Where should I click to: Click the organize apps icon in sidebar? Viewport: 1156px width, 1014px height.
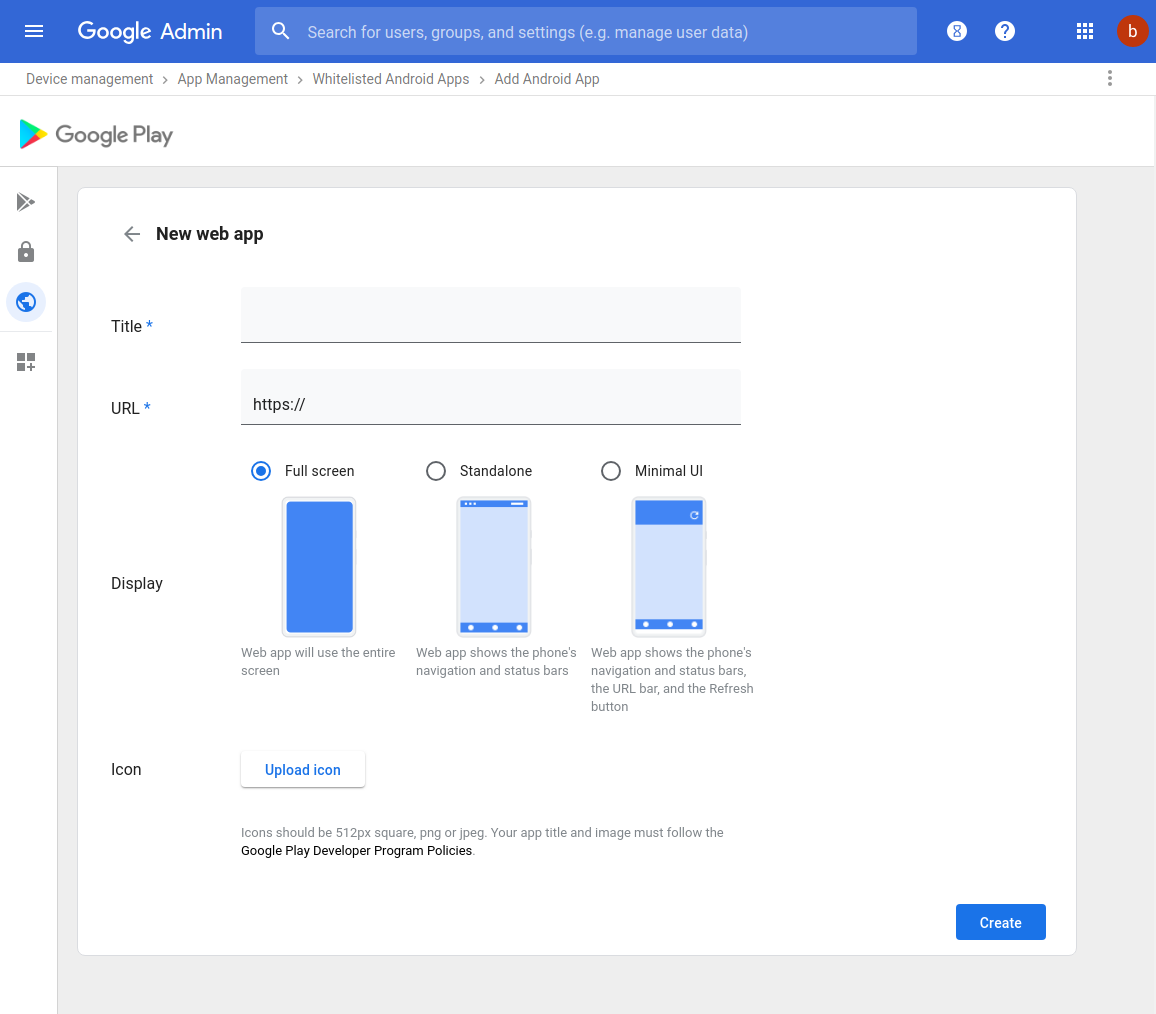[x=26, y=361]
